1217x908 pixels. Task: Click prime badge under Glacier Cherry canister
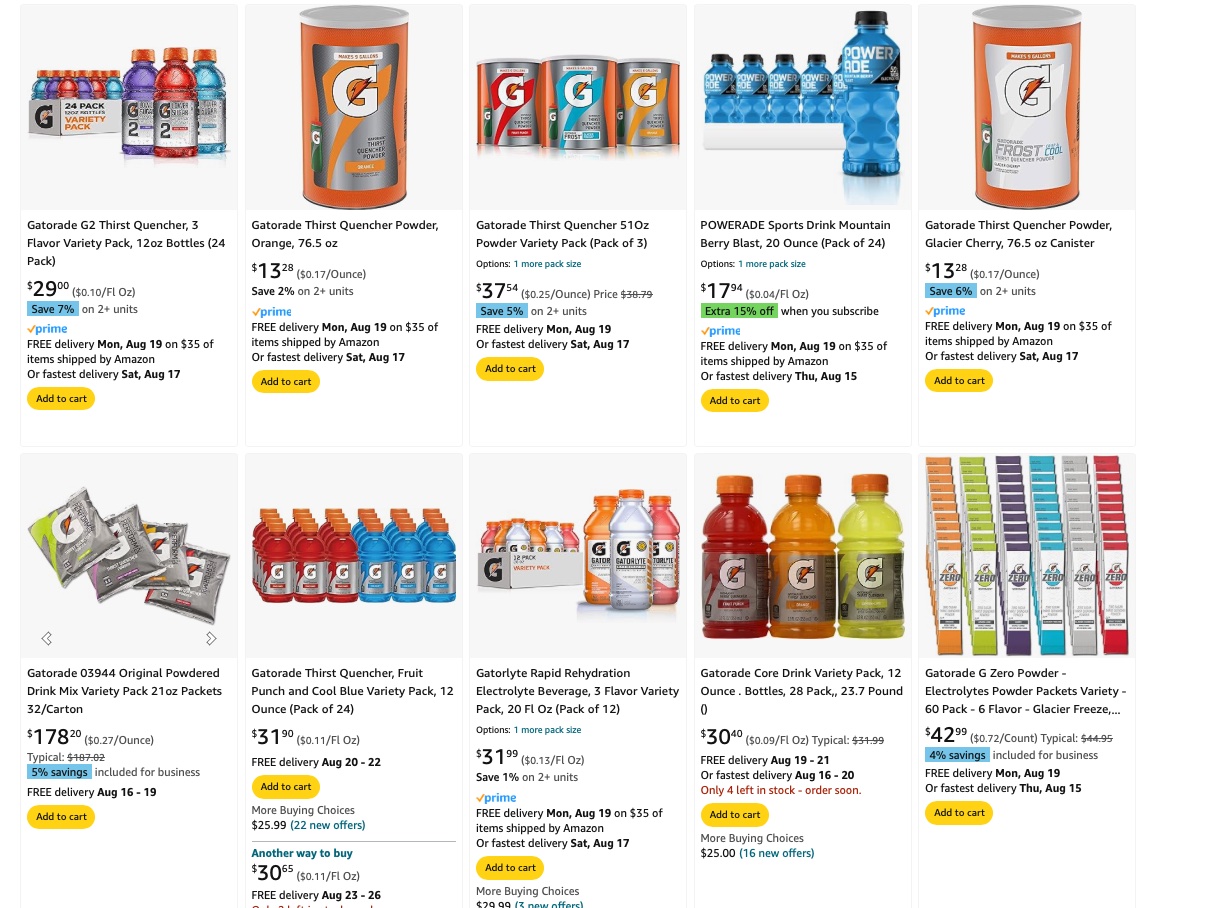click(945, 311)
